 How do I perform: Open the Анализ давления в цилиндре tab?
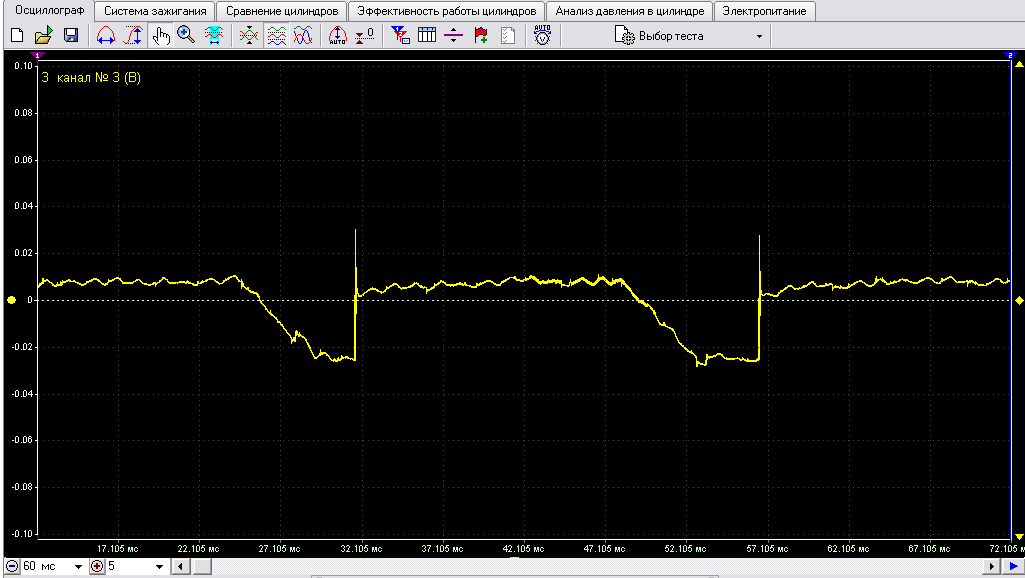tap(630, 11)
